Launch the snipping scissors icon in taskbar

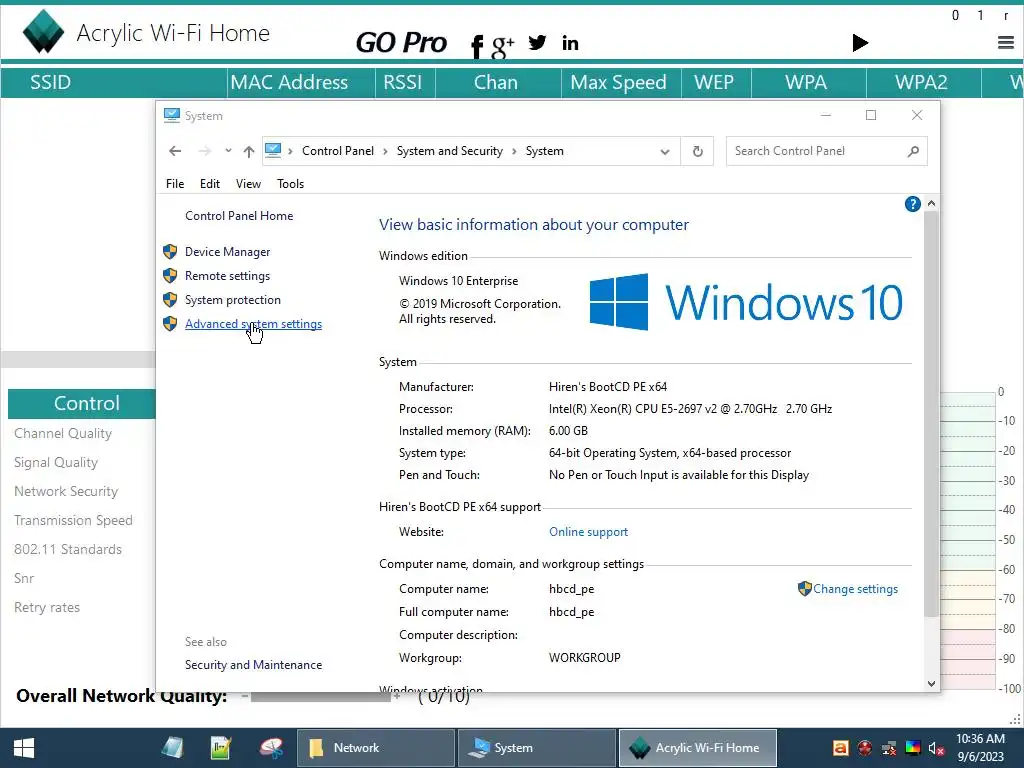pyautogui.click(x=270, y=748)
